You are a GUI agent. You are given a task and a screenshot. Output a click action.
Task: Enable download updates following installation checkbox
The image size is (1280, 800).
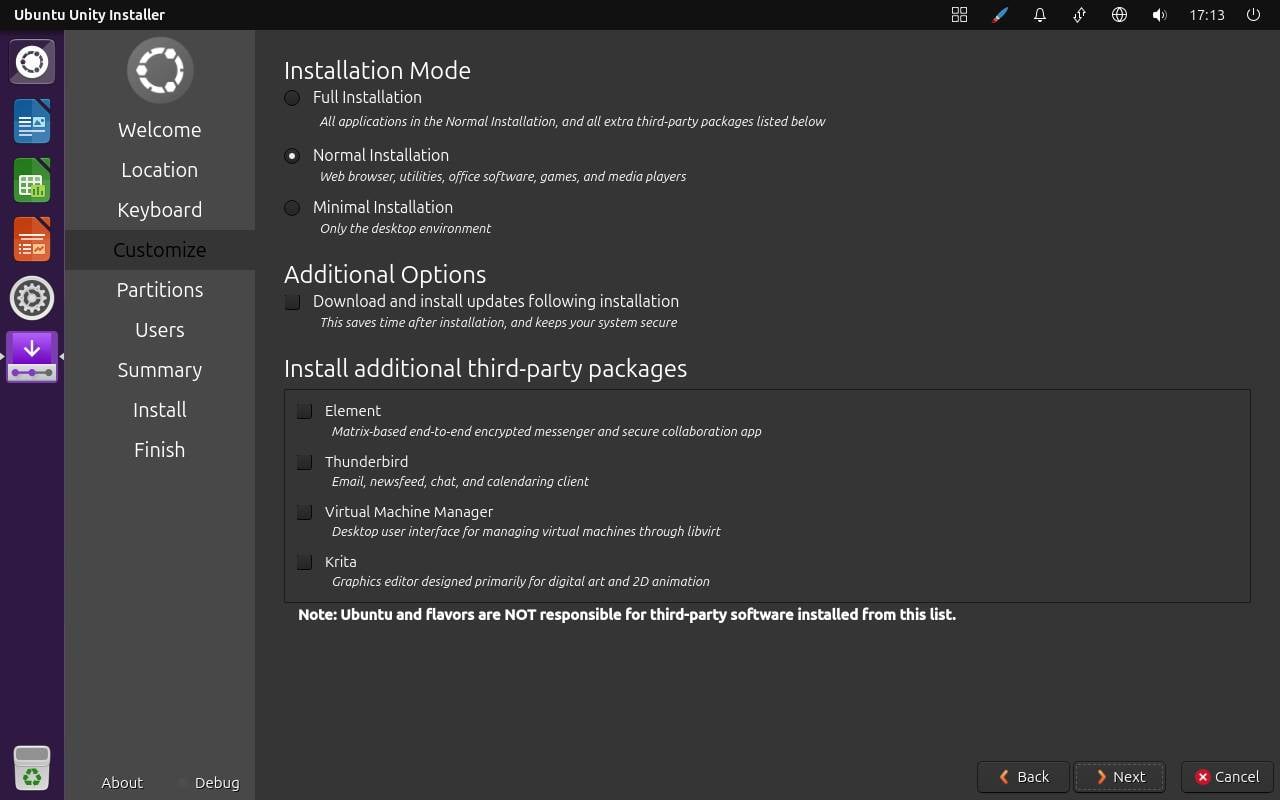point(293,302)
